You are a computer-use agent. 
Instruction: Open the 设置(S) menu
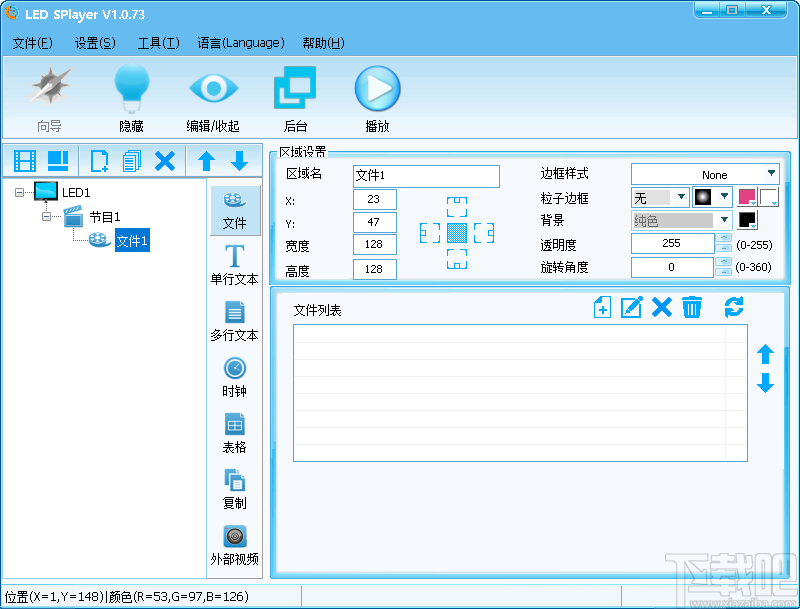(x=95, y=43)
